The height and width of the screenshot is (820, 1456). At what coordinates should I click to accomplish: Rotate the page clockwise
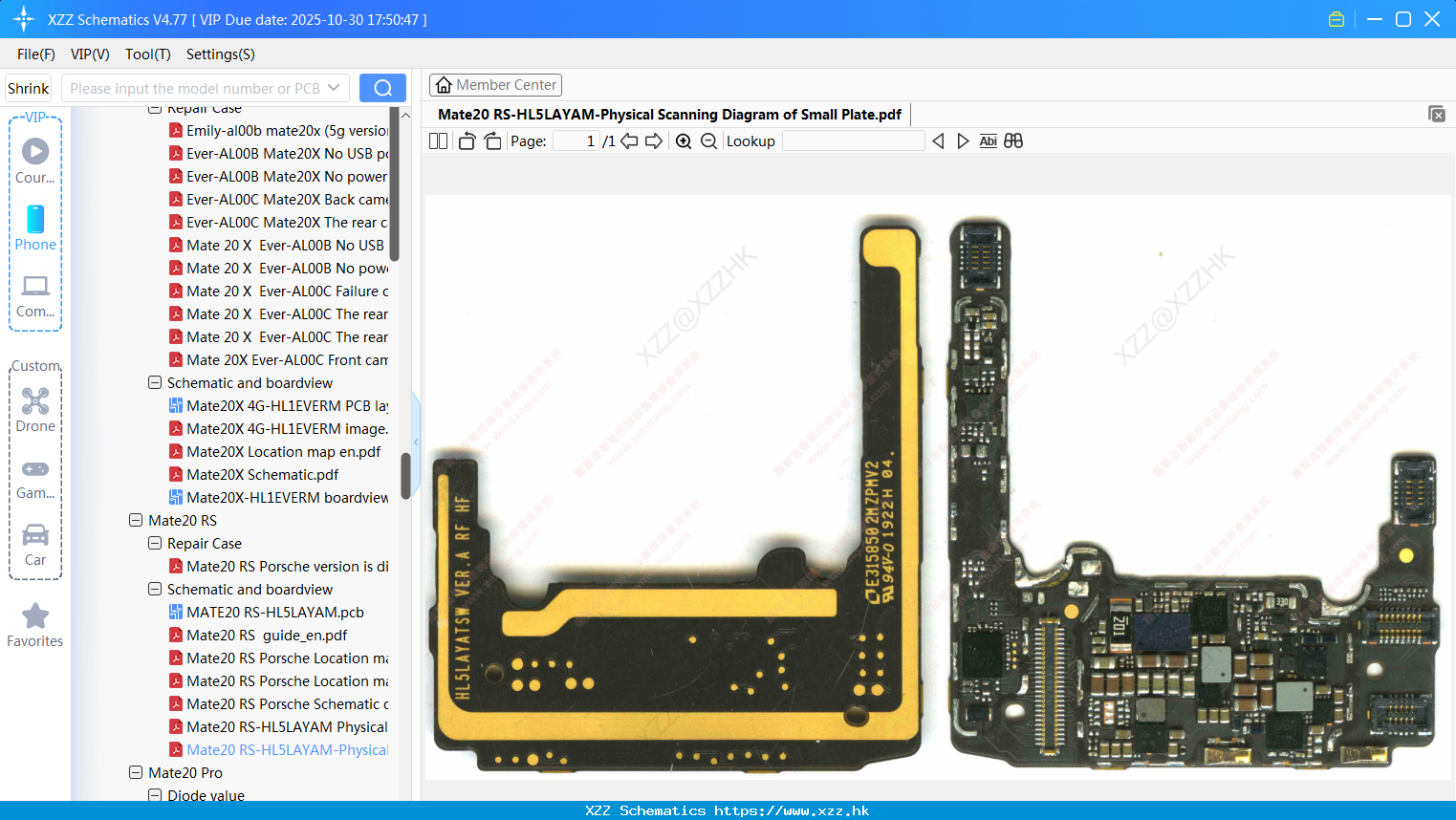(492, 140)
